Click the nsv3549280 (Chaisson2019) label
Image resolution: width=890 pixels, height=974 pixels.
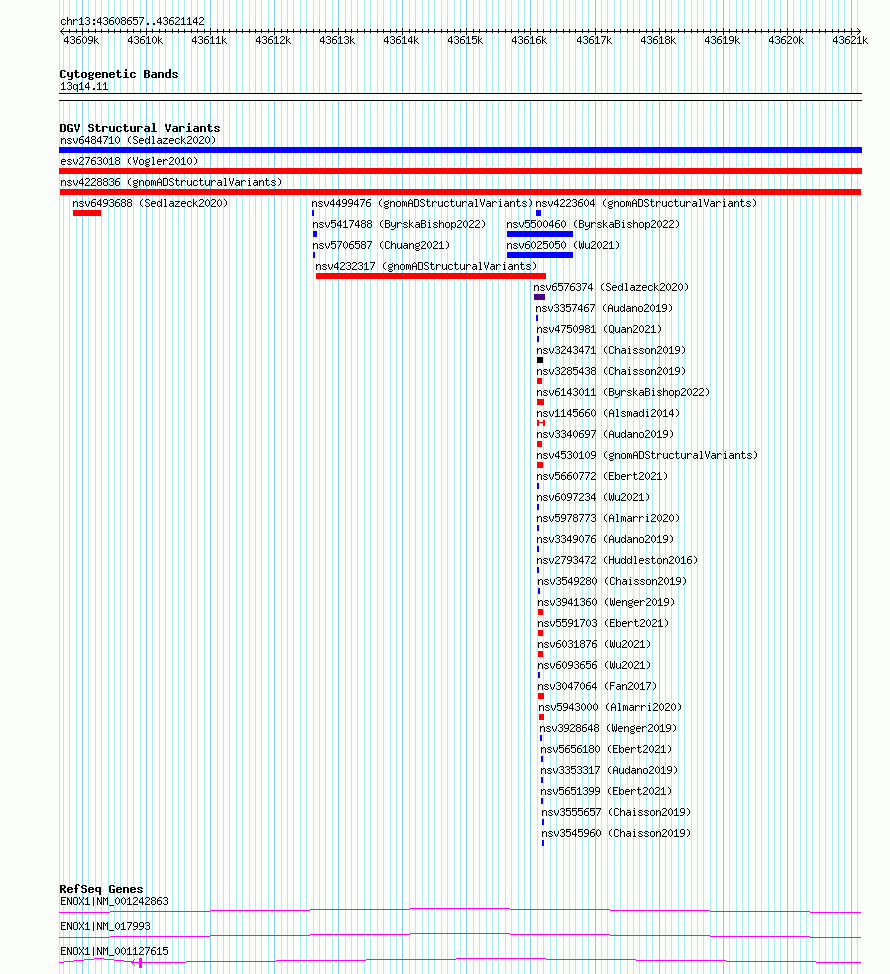click(x=612, y=581)
